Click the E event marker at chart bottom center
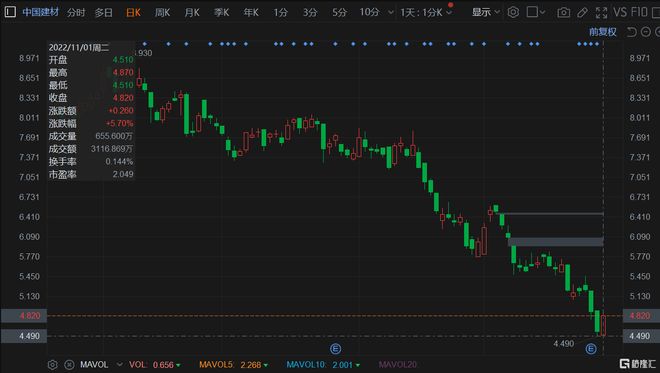660x373 pixels. click(x=335, y=349)
